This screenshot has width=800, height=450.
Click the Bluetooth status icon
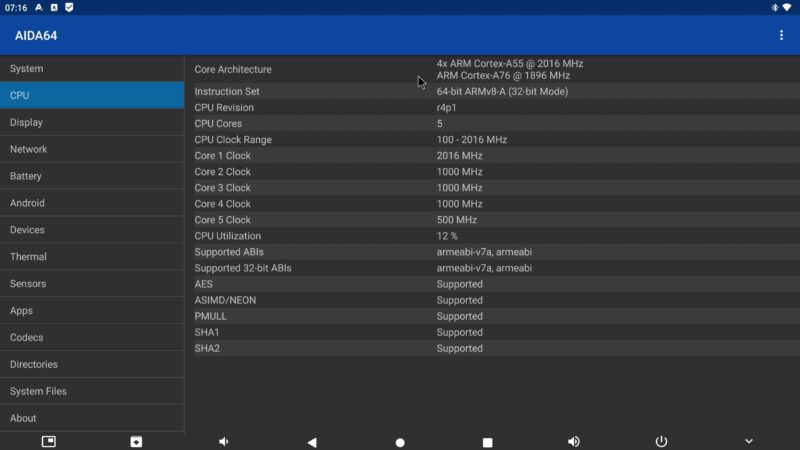click(x=774, y=8)
